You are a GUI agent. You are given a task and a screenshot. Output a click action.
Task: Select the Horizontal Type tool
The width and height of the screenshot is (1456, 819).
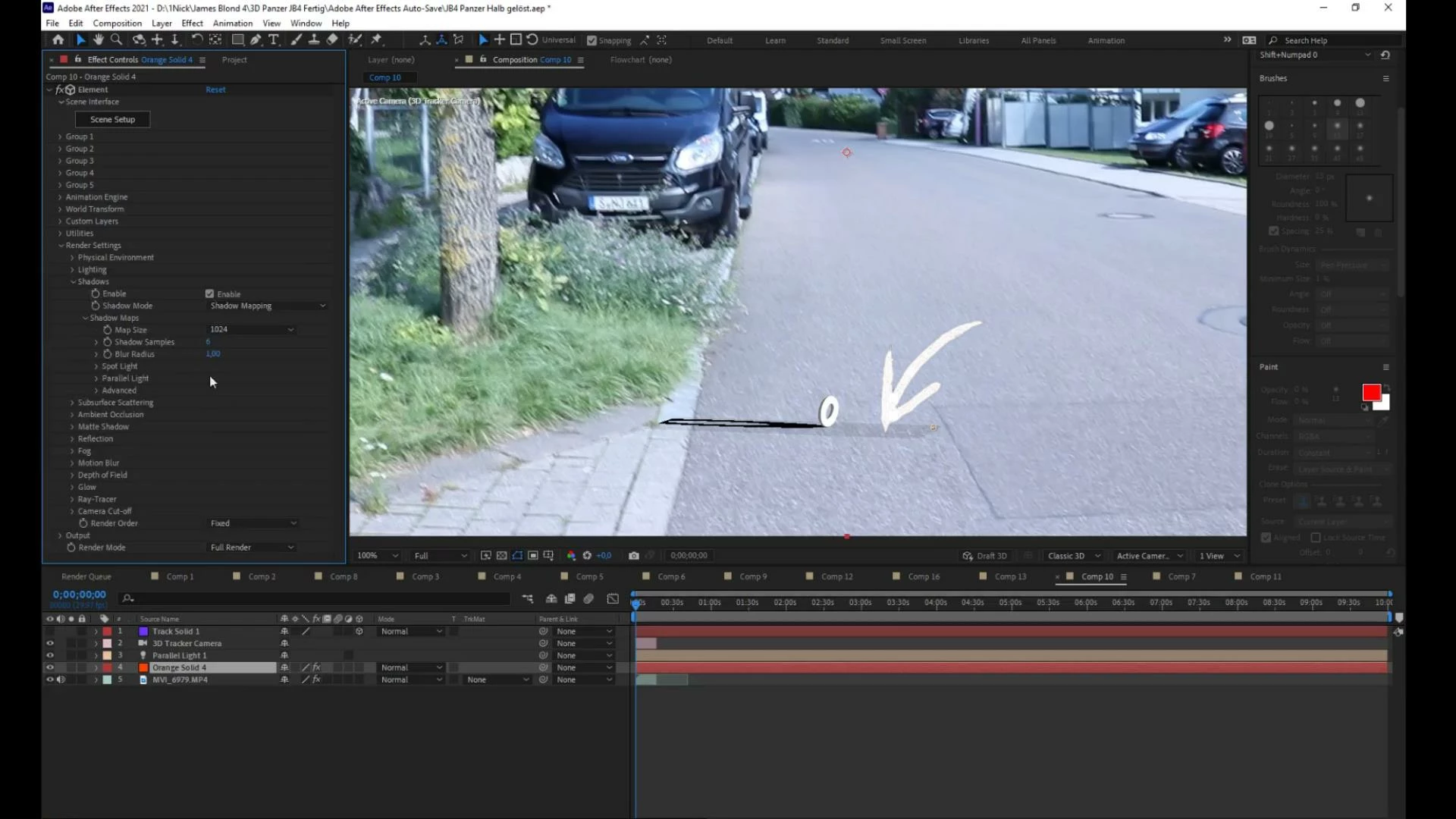(x=274, y=39)
